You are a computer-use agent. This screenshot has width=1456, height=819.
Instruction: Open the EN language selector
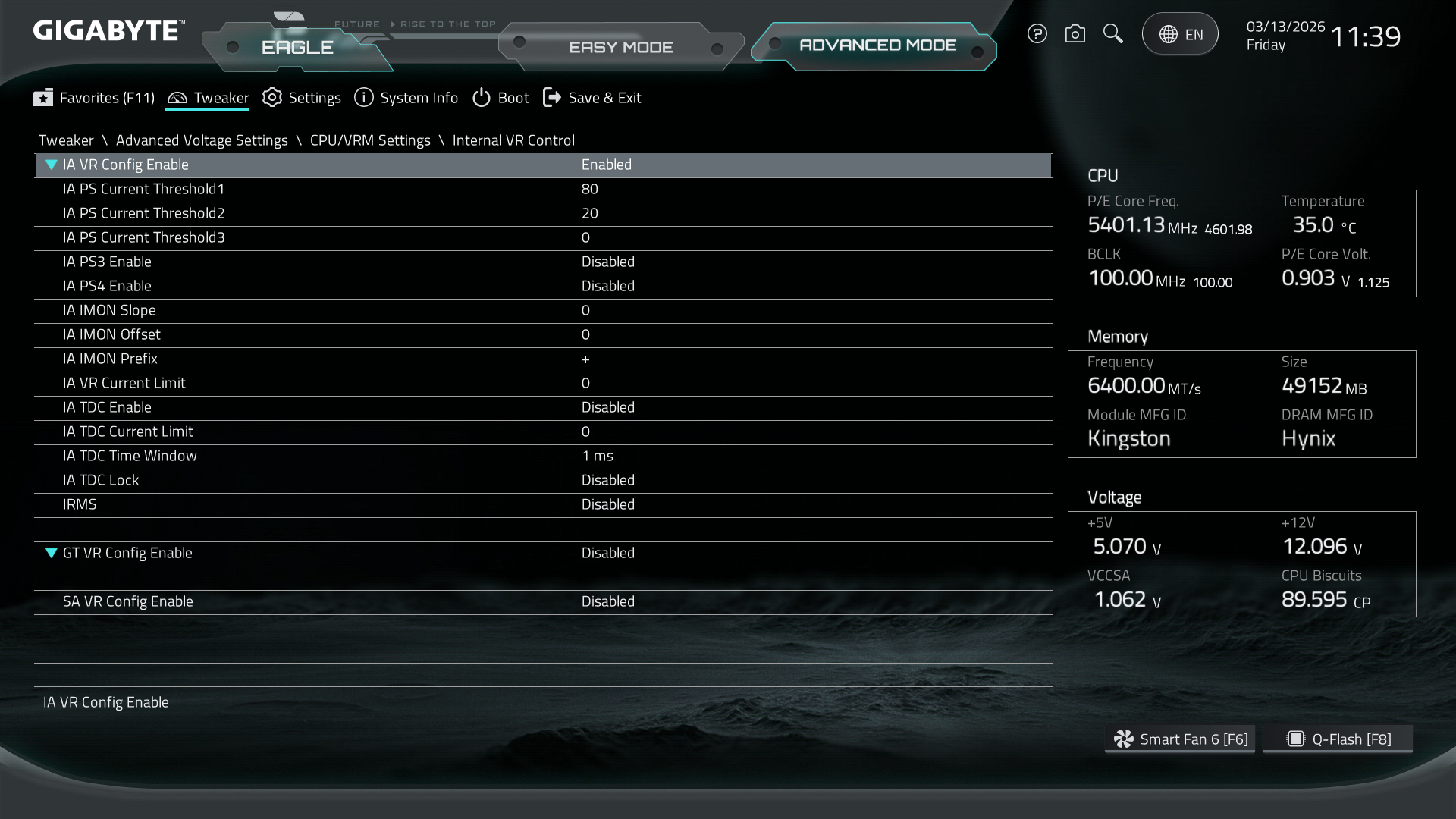[1180, 34]
